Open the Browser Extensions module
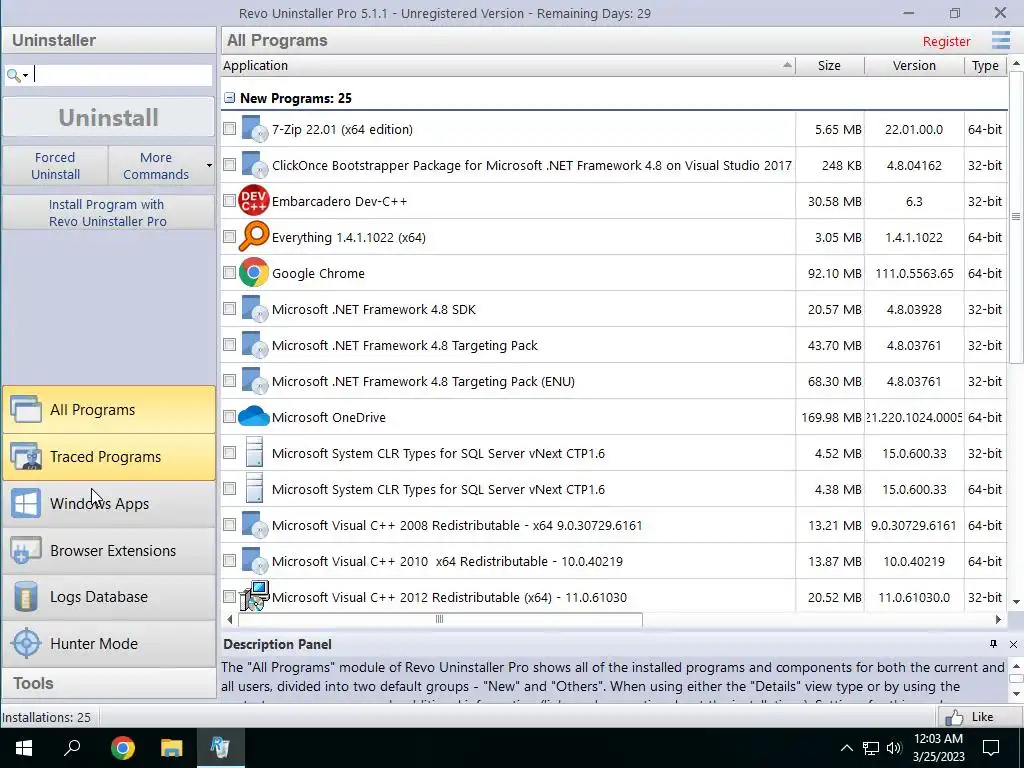This screenshot has height=768, width=1024. 109,551
